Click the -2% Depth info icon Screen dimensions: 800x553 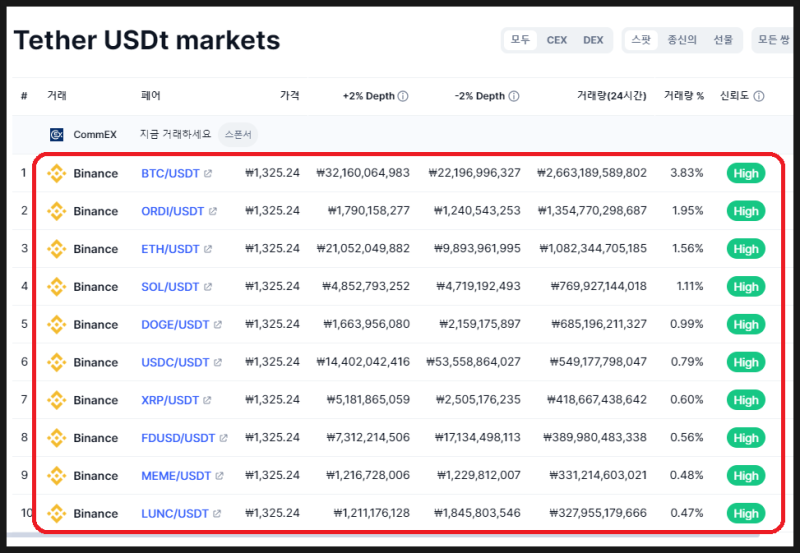pos(514,96)
